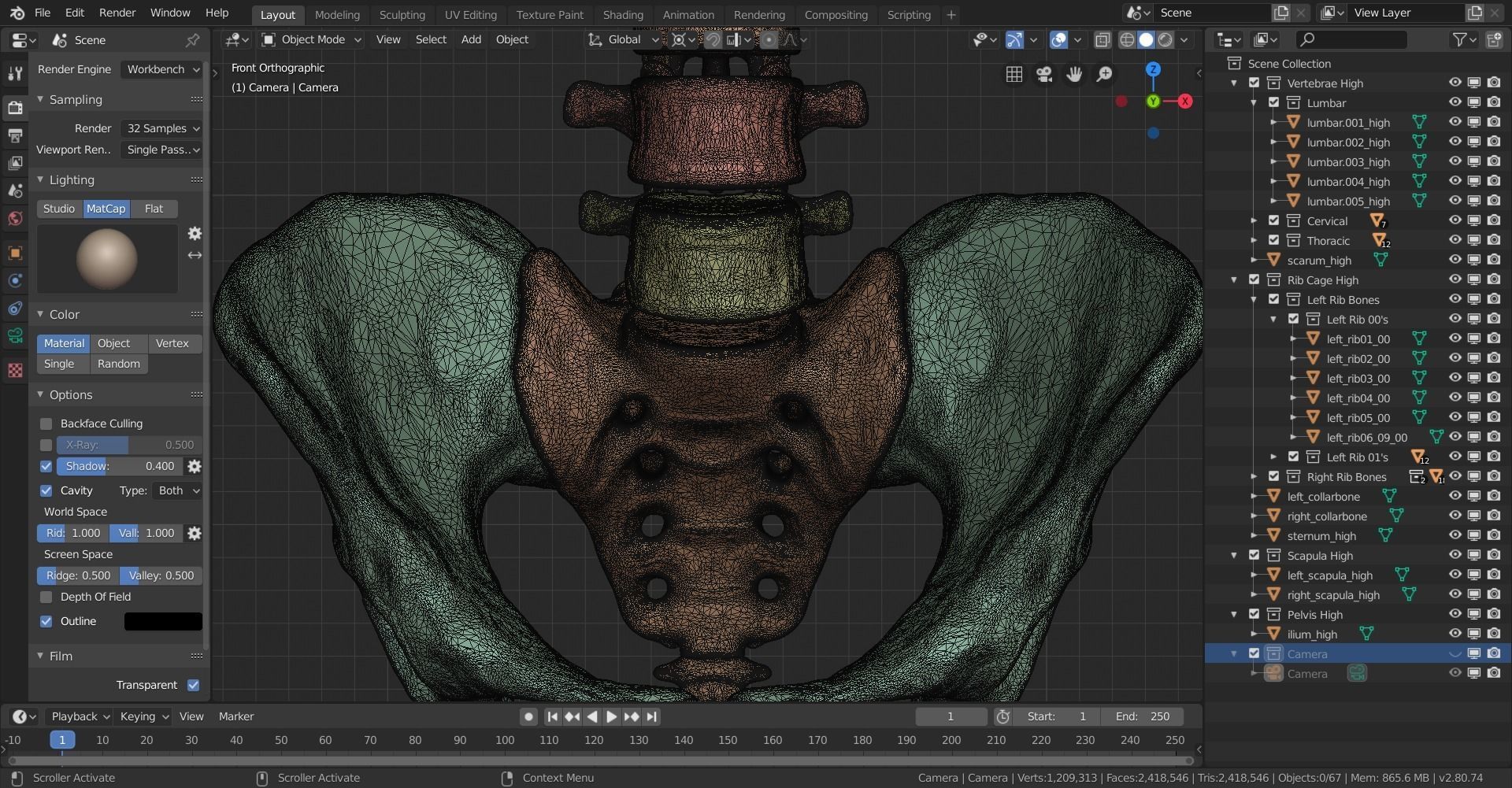Image resolution: width=1512 pixels, height=788 pixels.
Task: Flip the MatCap horizontally
Action: click(195, 255)
